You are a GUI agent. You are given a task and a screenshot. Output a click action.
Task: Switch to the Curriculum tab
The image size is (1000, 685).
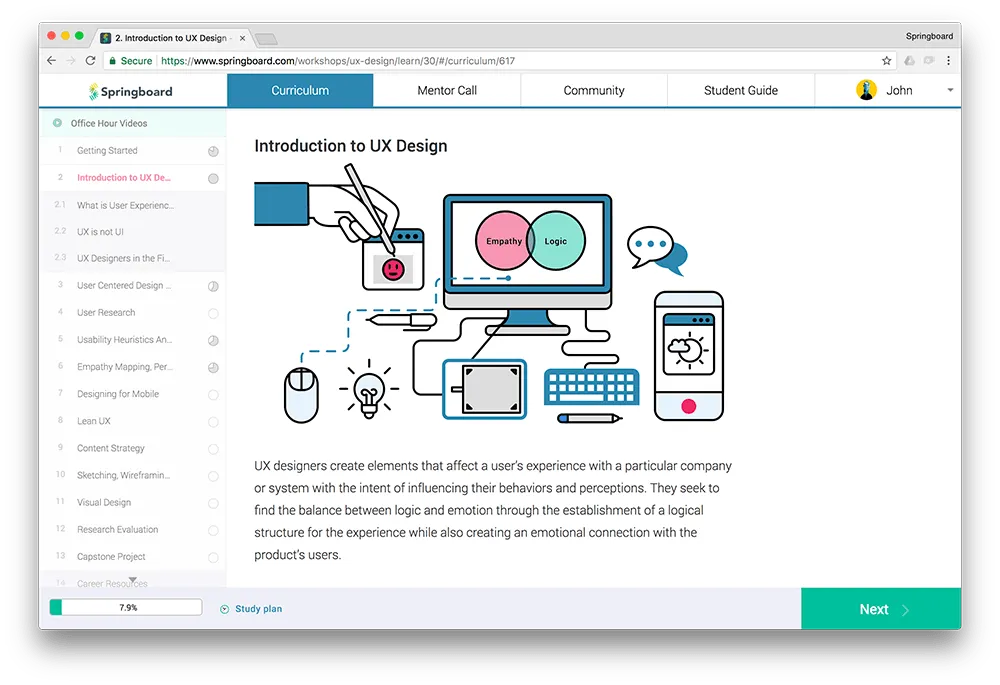point(300,91)
